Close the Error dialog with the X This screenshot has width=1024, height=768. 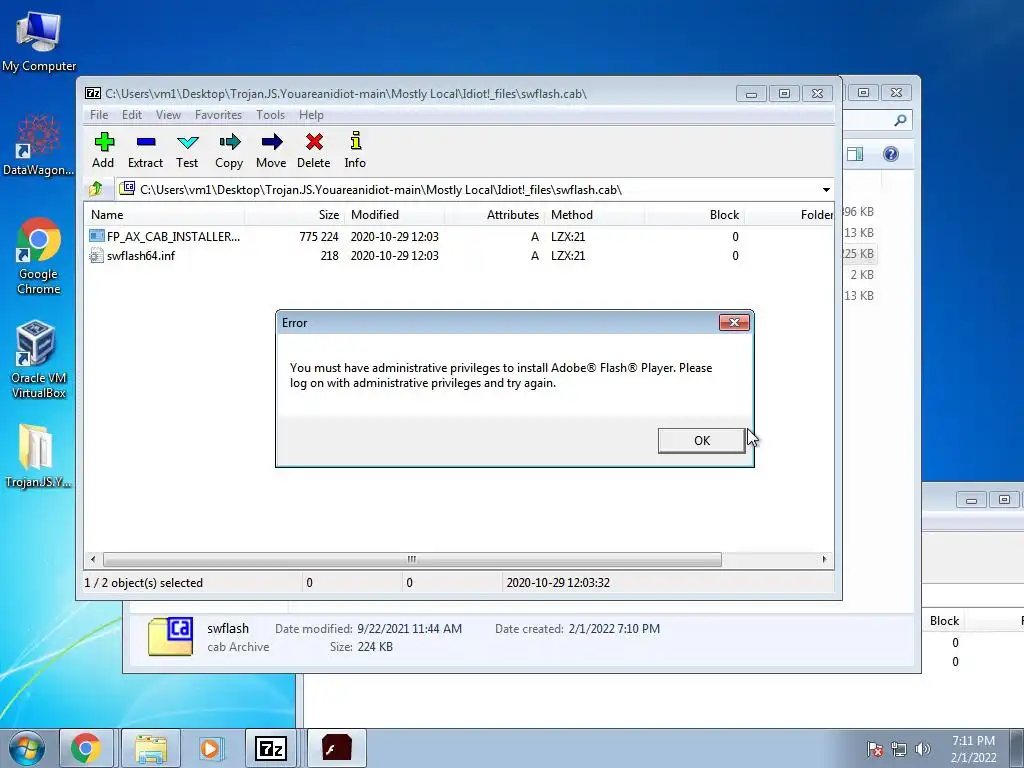(x=734, y=323)
